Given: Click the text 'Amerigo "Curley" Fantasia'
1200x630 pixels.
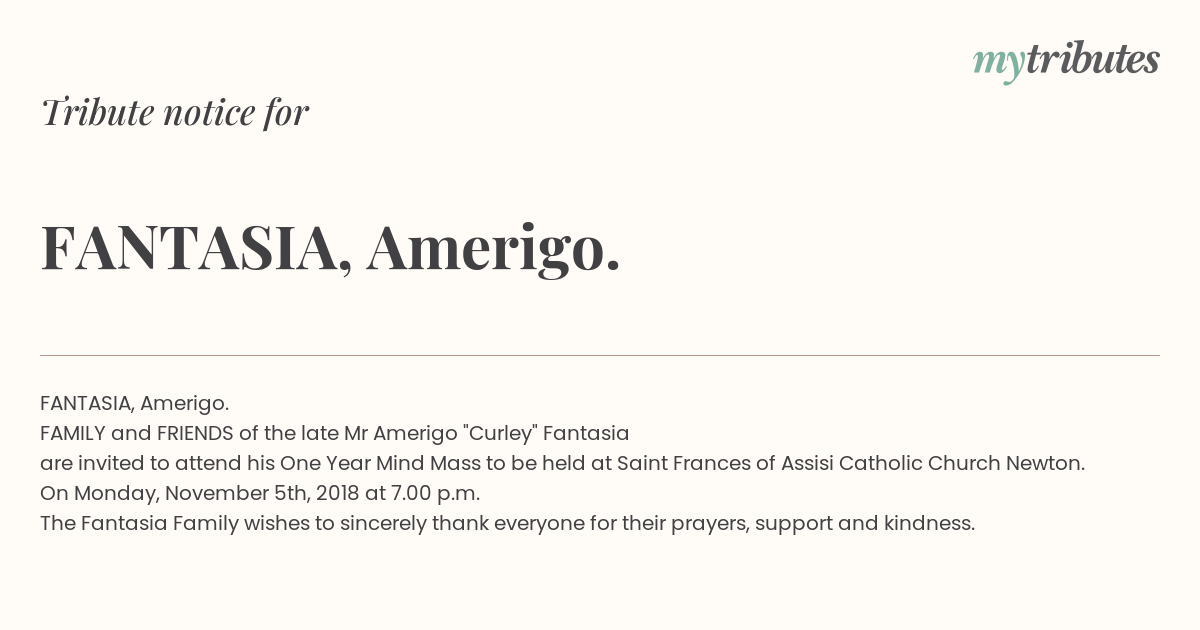Looking at the screenshot, I should [501, 433].
